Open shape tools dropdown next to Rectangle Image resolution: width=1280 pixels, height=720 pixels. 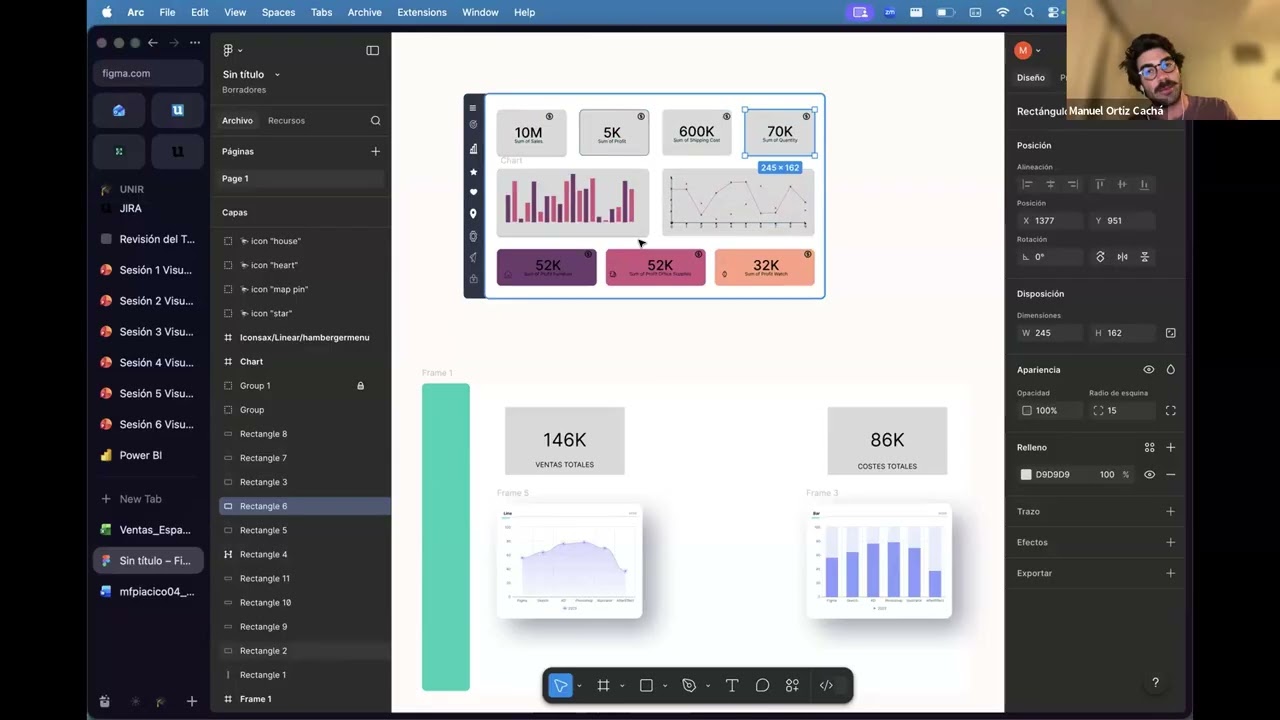(665, 686)
